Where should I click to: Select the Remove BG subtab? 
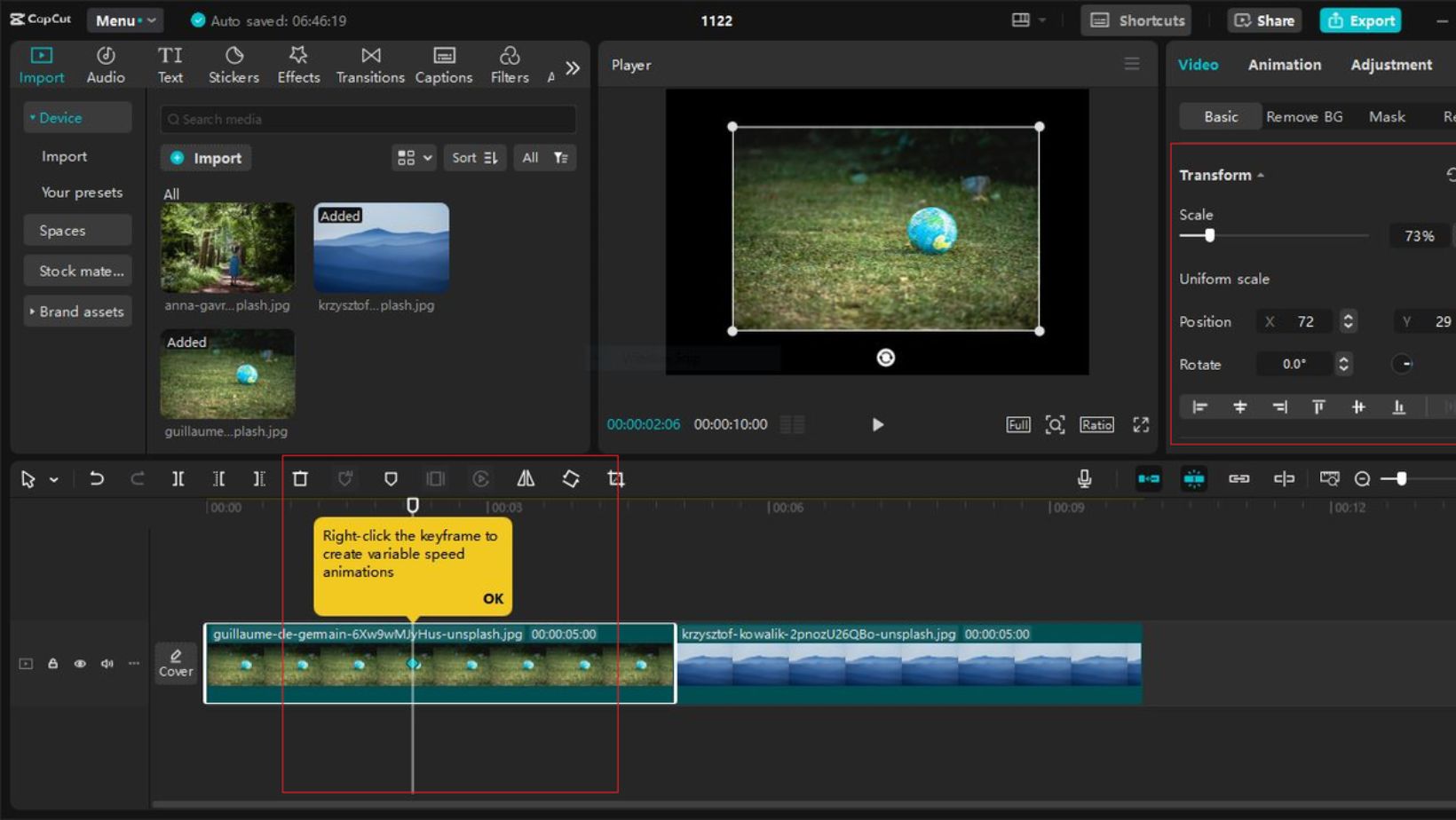(x=1303, y=116)
